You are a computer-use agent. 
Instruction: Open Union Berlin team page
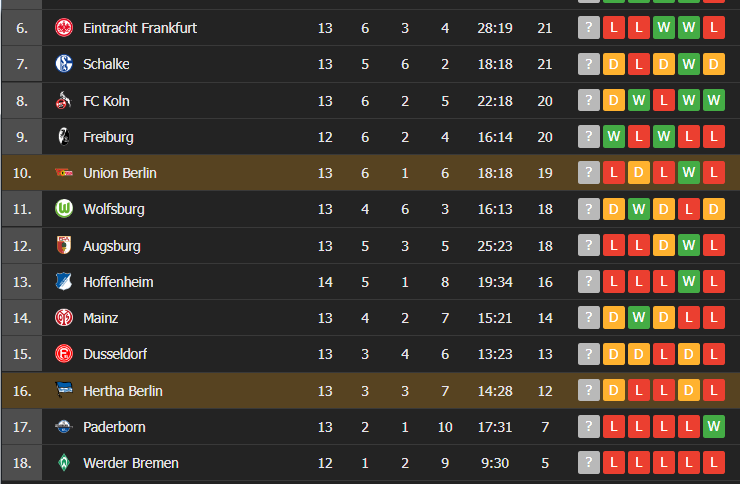click(120, 173)
